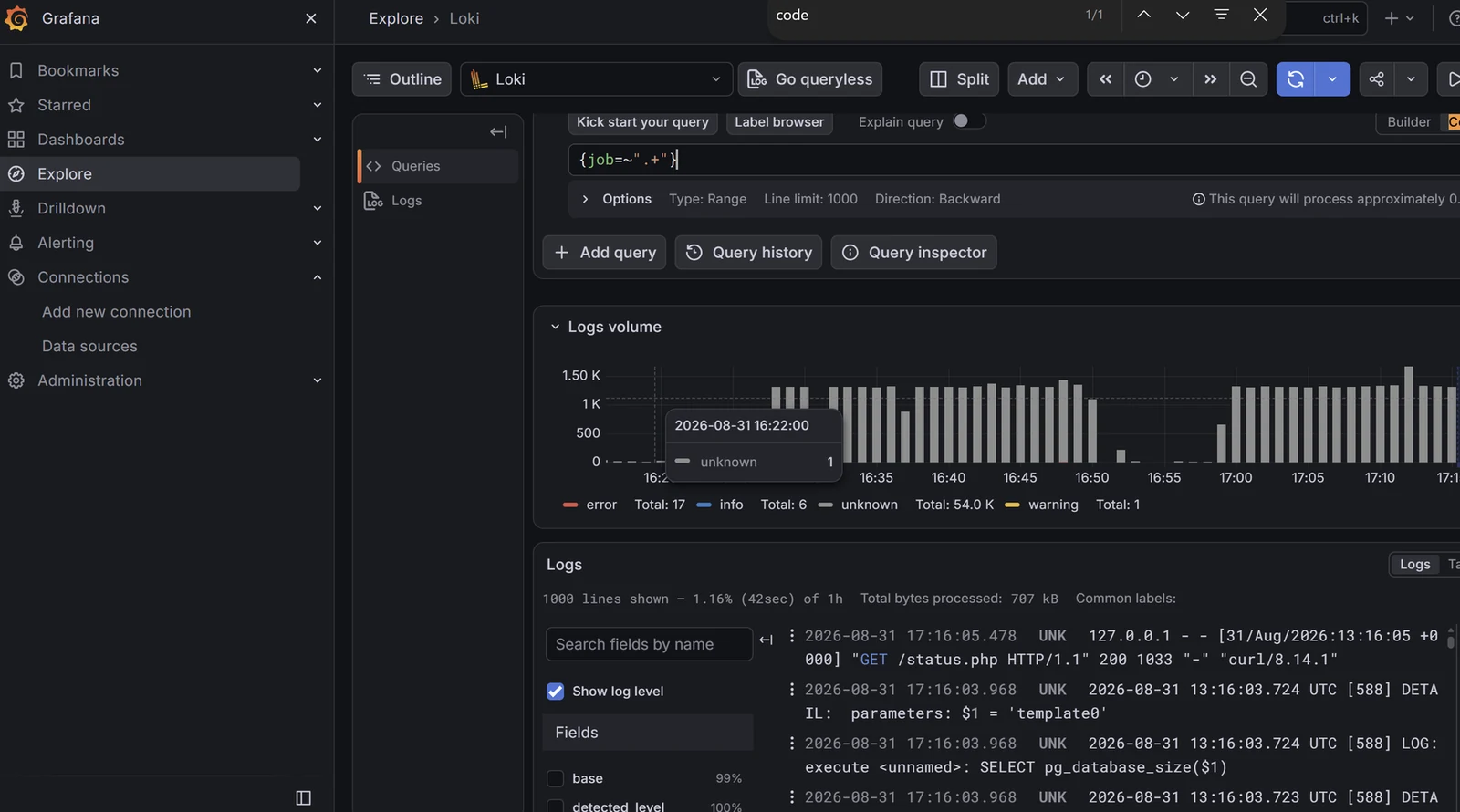Image resolution: width=1460 pixels, height=812 pixels.
Task: Open Explore in side menu
Action: [x=151, y=174]
